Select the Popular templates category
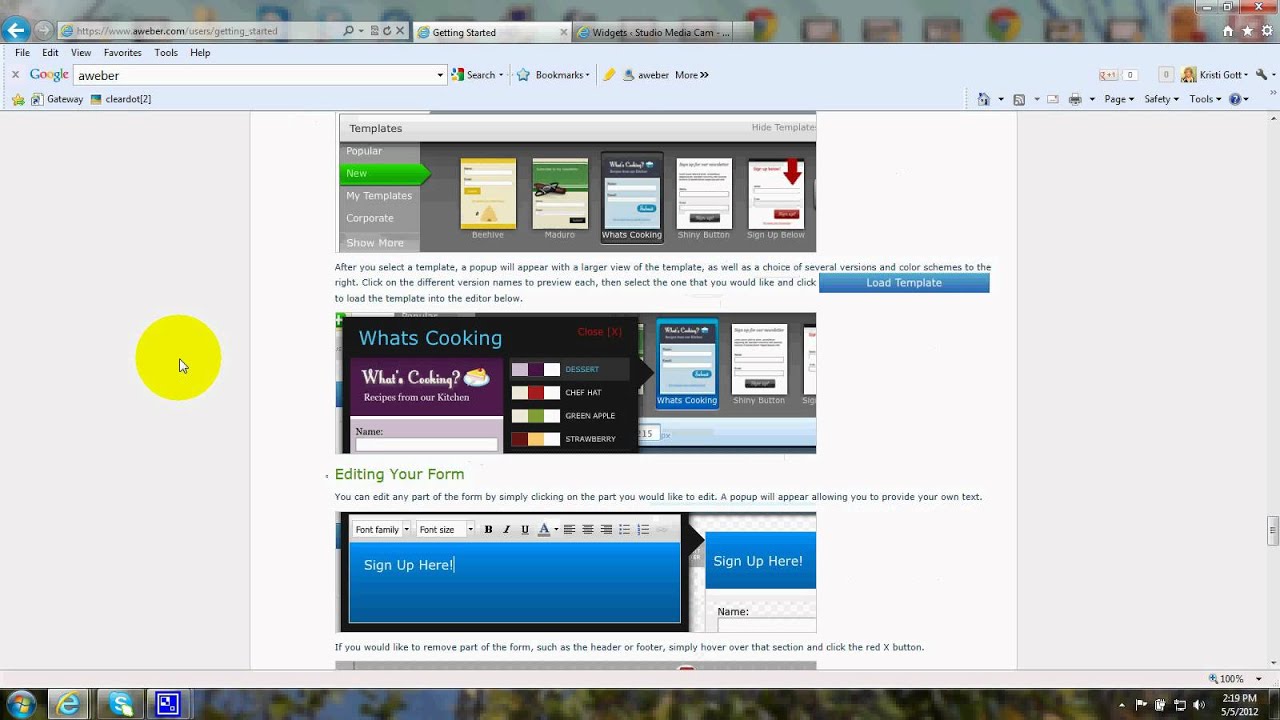Viewport: 1280px width, 720px height. (364, 151)
